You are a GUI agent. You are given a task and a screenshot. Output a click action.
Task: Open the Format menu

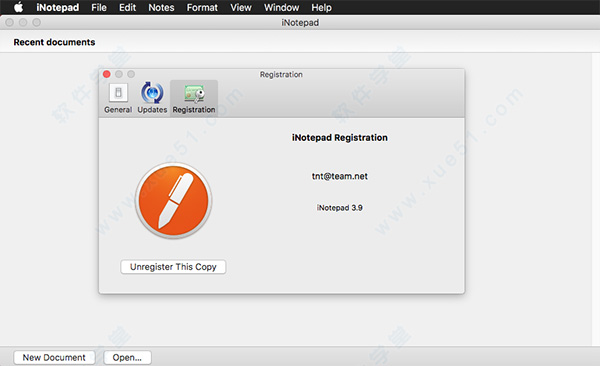202,7
